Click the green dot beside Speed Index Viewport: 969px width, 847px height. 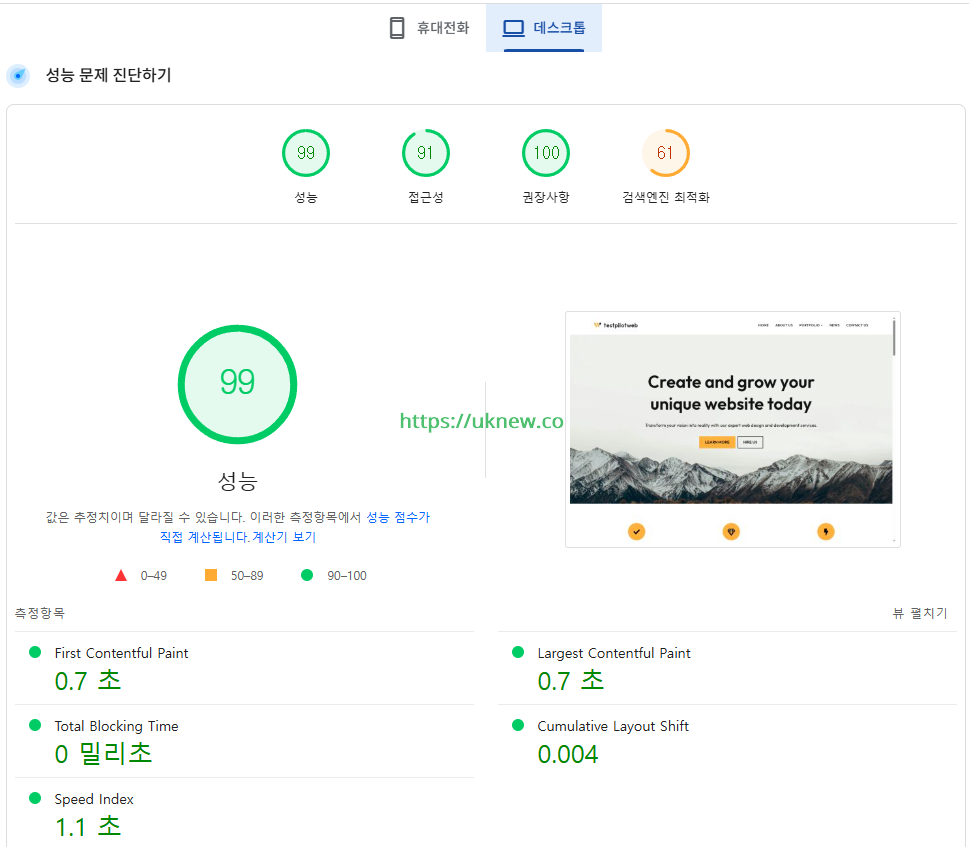[x=36, y=799]
